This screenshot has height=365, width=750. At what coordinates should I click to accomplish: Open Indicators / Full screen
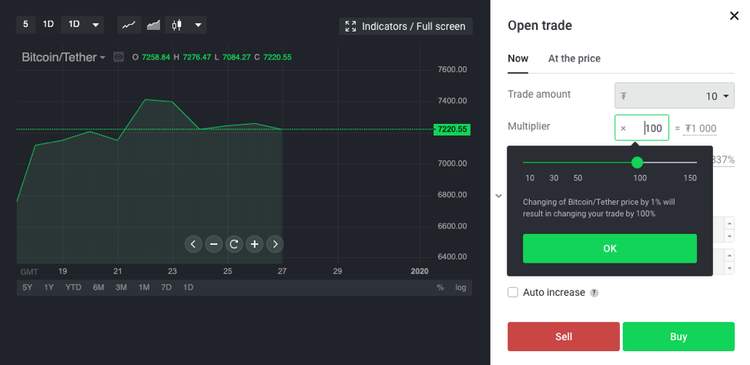[406, 26]
